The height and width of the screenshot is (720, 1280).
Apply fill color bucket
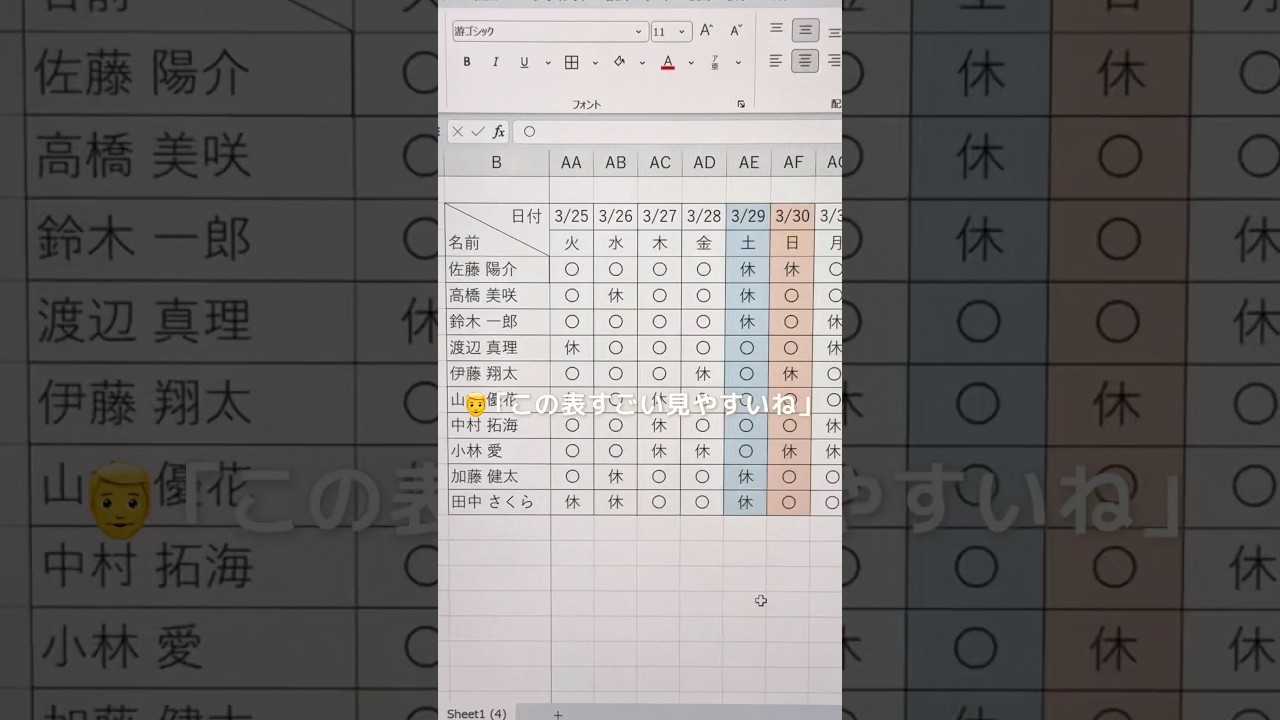click(x=619, y=62)
